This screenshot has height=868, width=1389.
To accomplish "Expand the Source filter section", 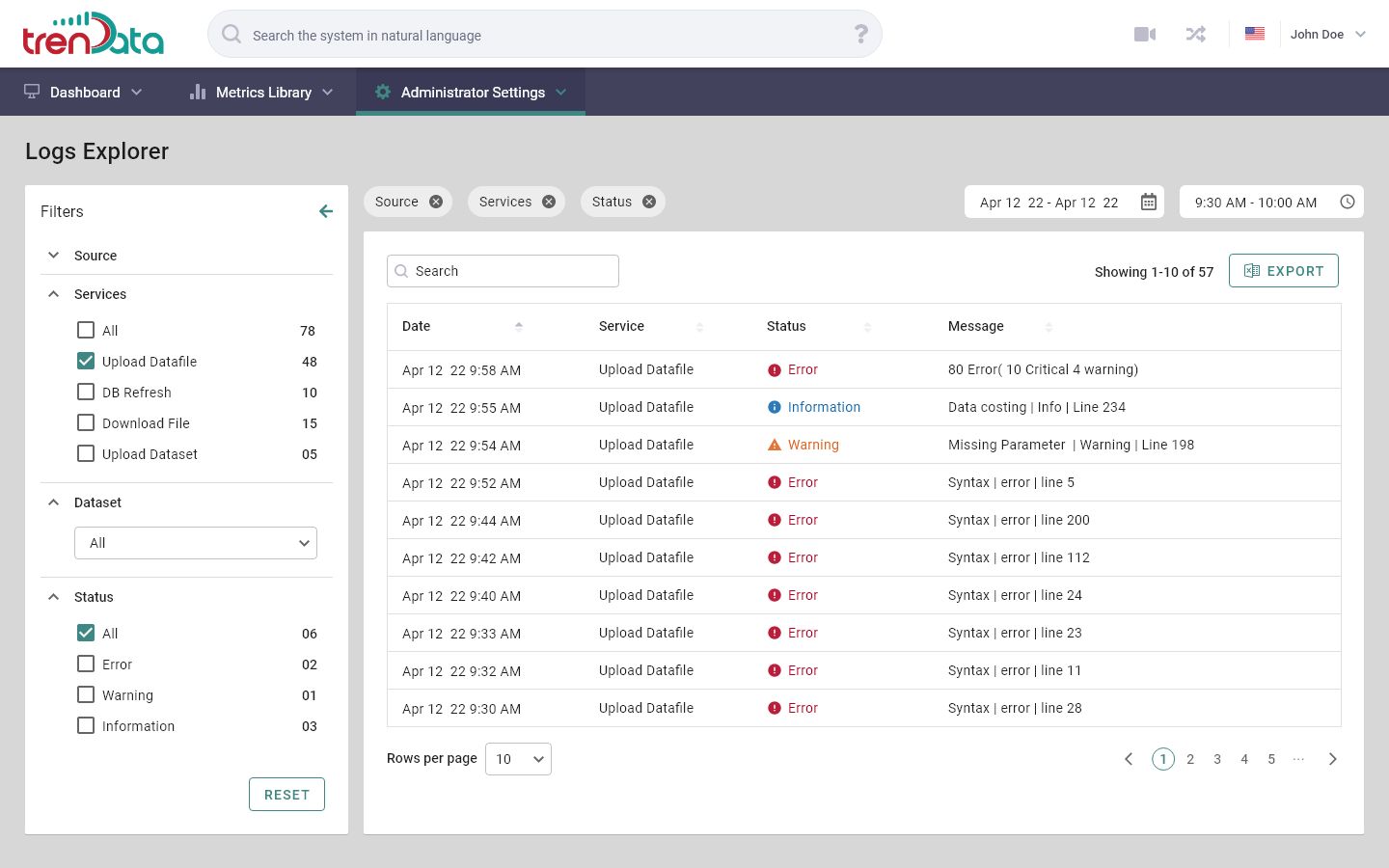I will [54, 256].
